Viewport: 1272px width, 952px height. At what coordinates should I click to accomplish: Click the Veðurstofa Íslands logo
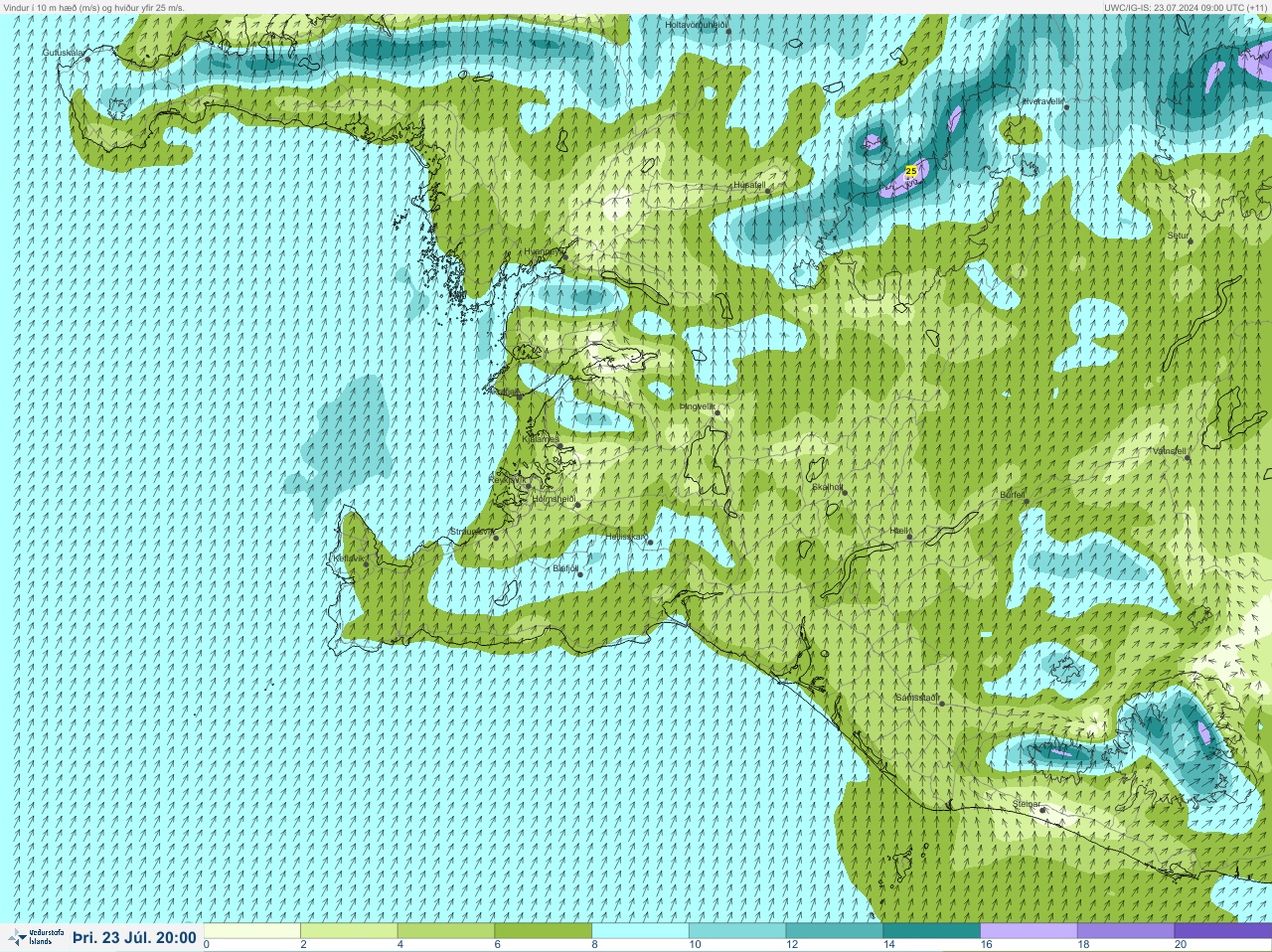[x=34, y=936]
